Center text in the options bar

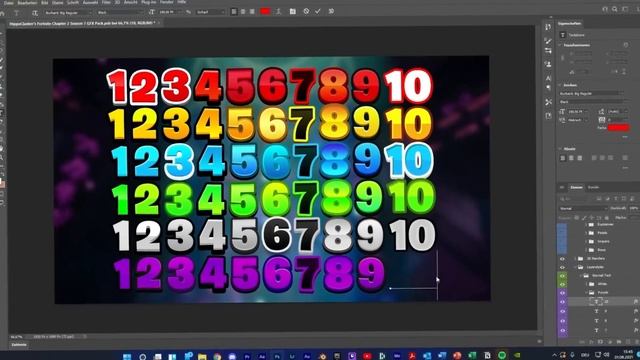coord(243,12)
